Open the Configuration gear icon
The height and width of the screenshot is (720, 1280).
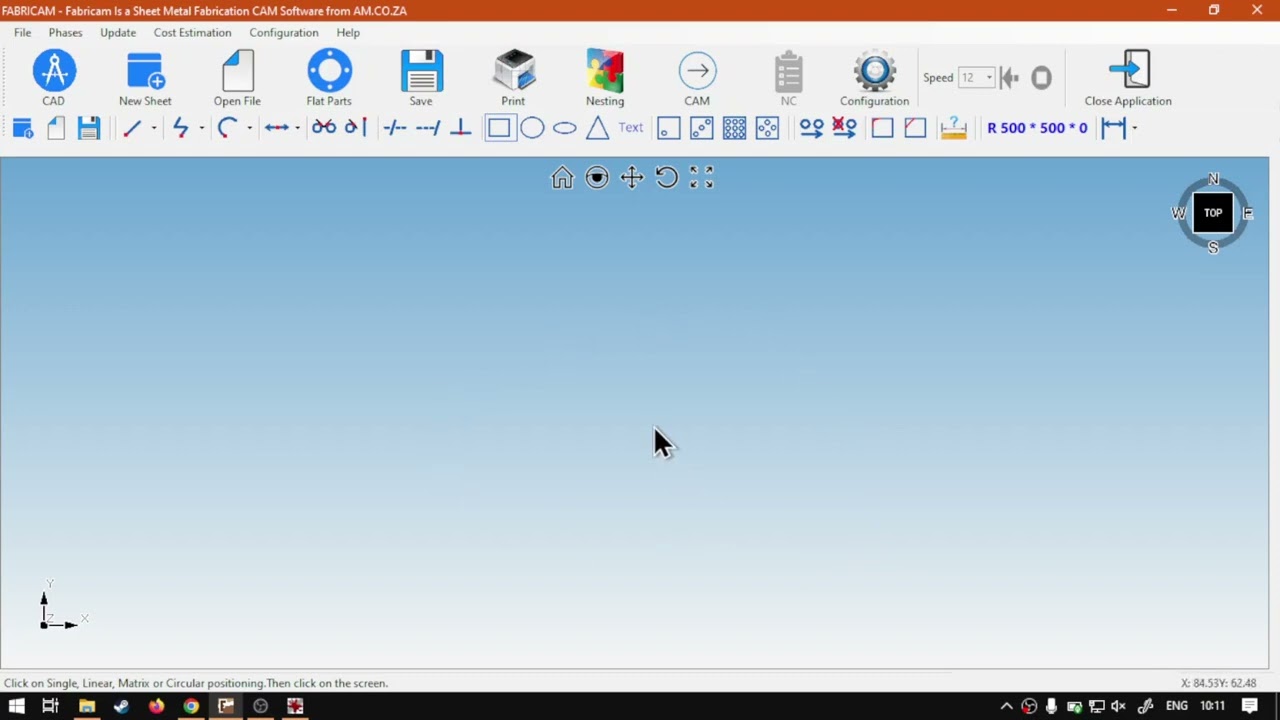click(875, 78)
